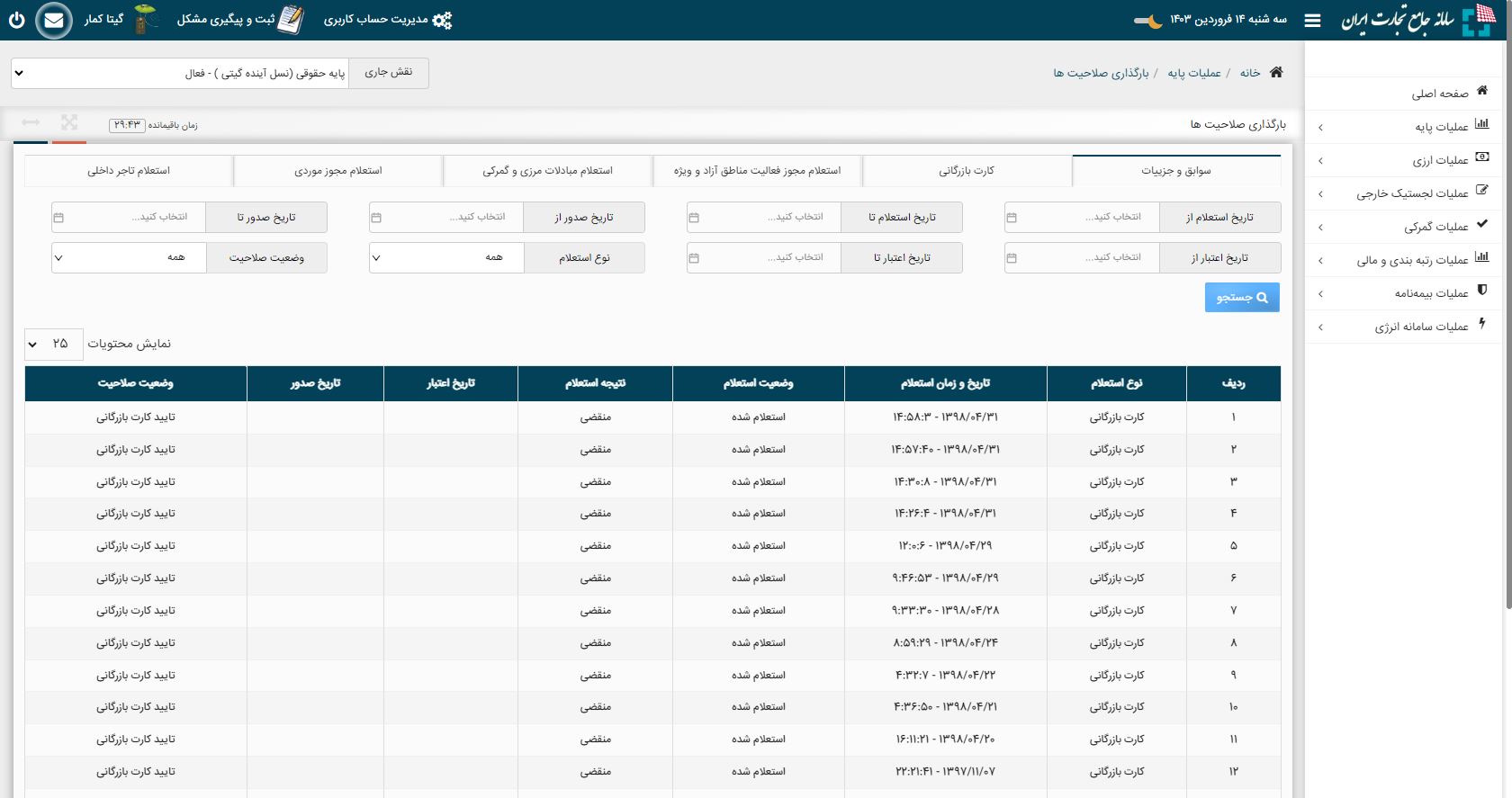Expand عملیات لجستیک خارجی sidebar menu

(x=1404, y=193)
